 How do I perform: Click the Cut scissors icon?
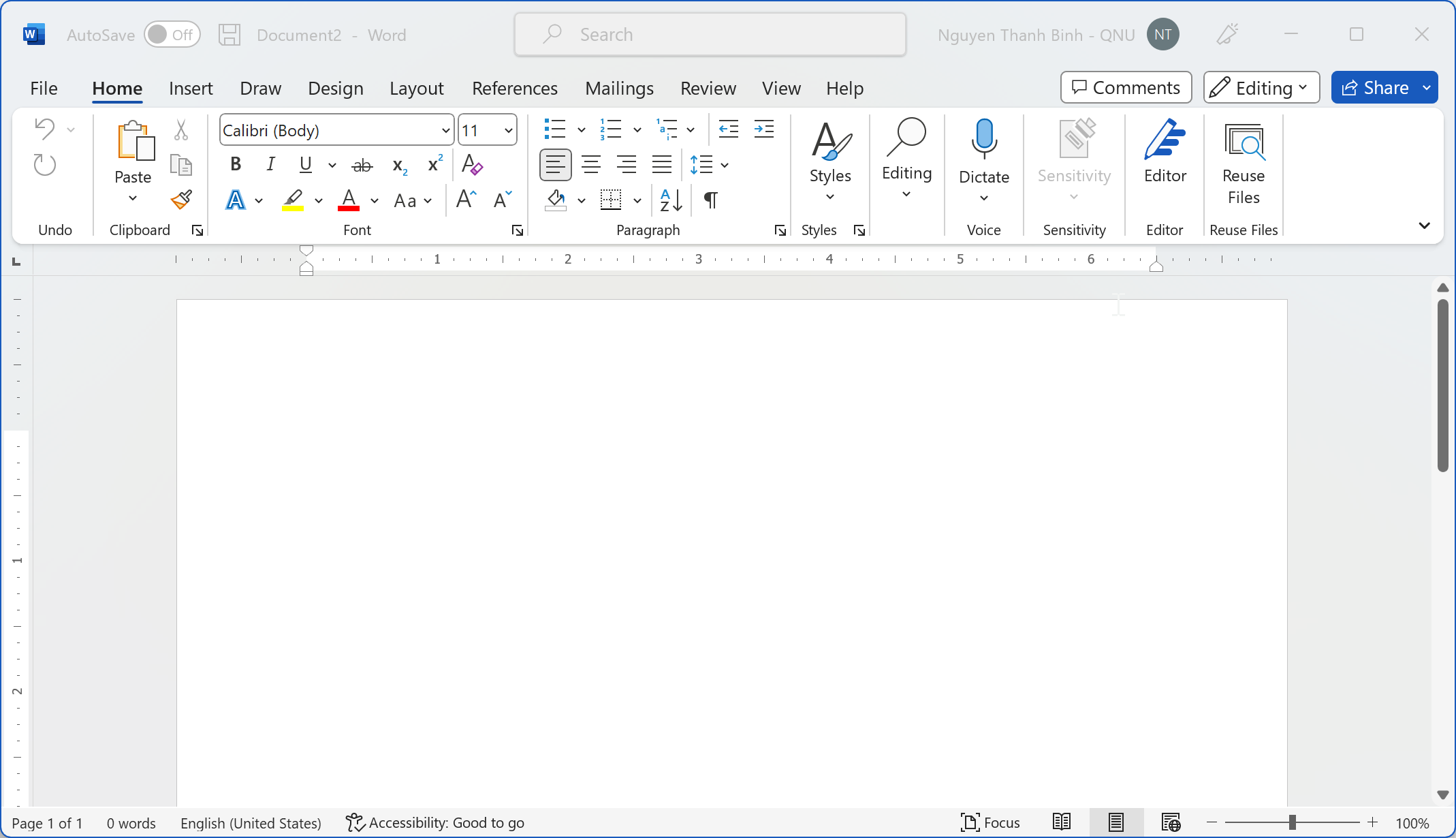point(180,129)
